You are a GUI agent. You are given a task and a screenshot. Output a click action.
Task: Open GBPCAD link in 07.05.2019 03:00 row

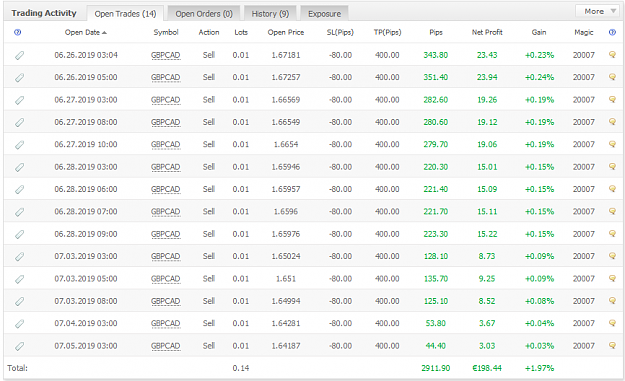tap(166, 346)
